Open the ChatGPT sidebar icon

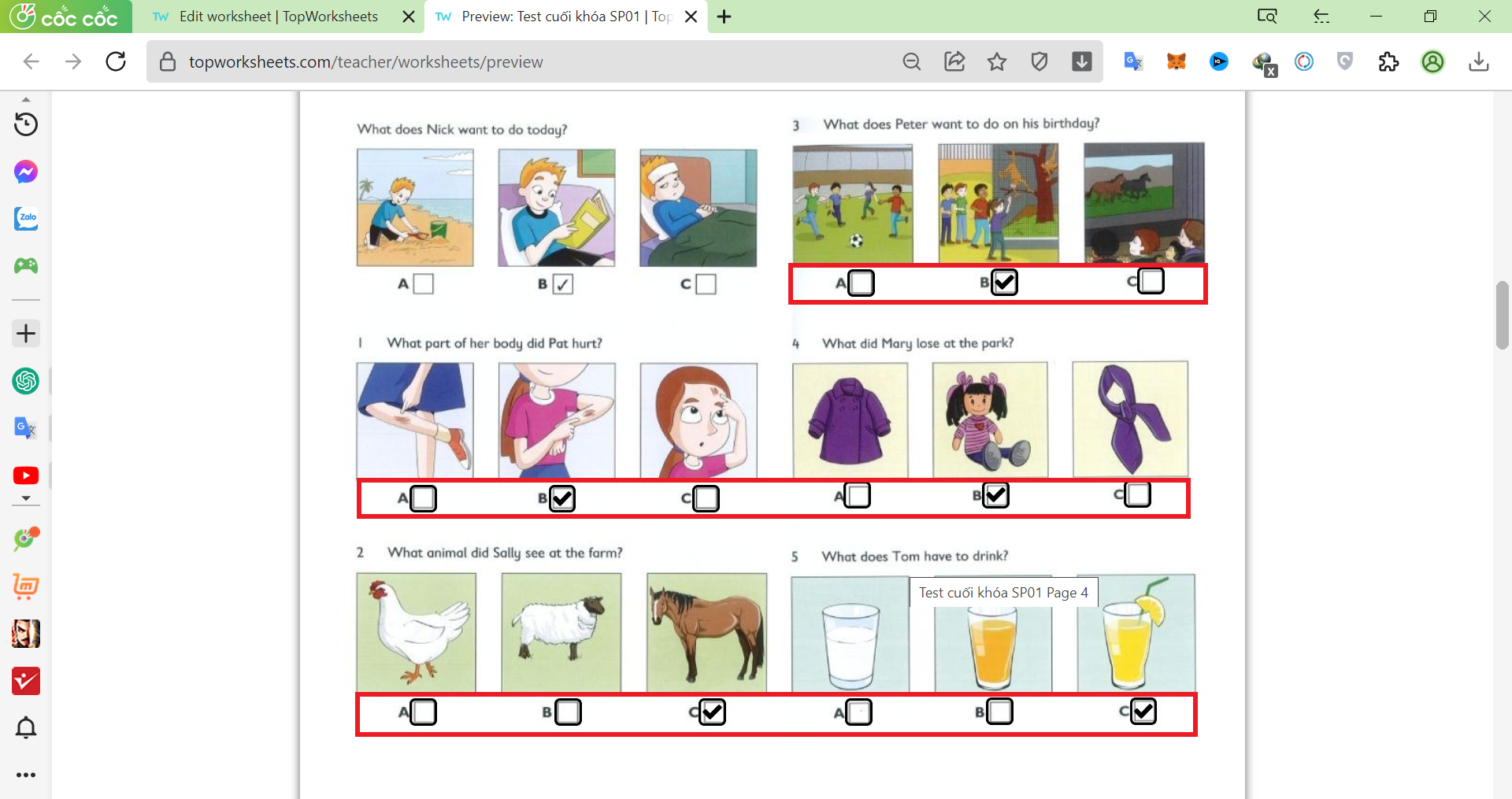26,381
